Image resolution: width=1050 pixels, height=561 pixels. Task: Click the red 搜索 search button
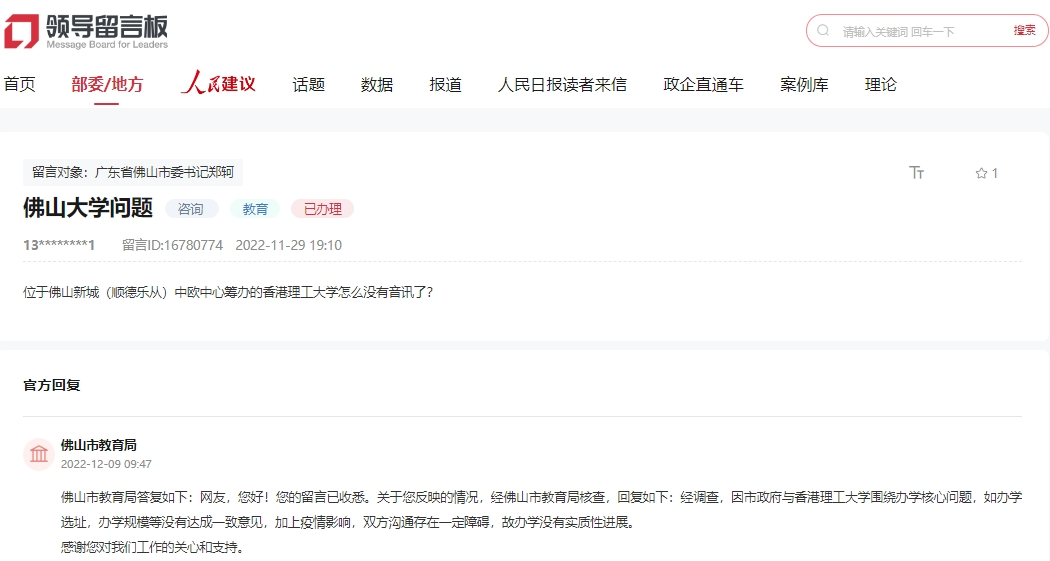click(x=1024, y=30)
